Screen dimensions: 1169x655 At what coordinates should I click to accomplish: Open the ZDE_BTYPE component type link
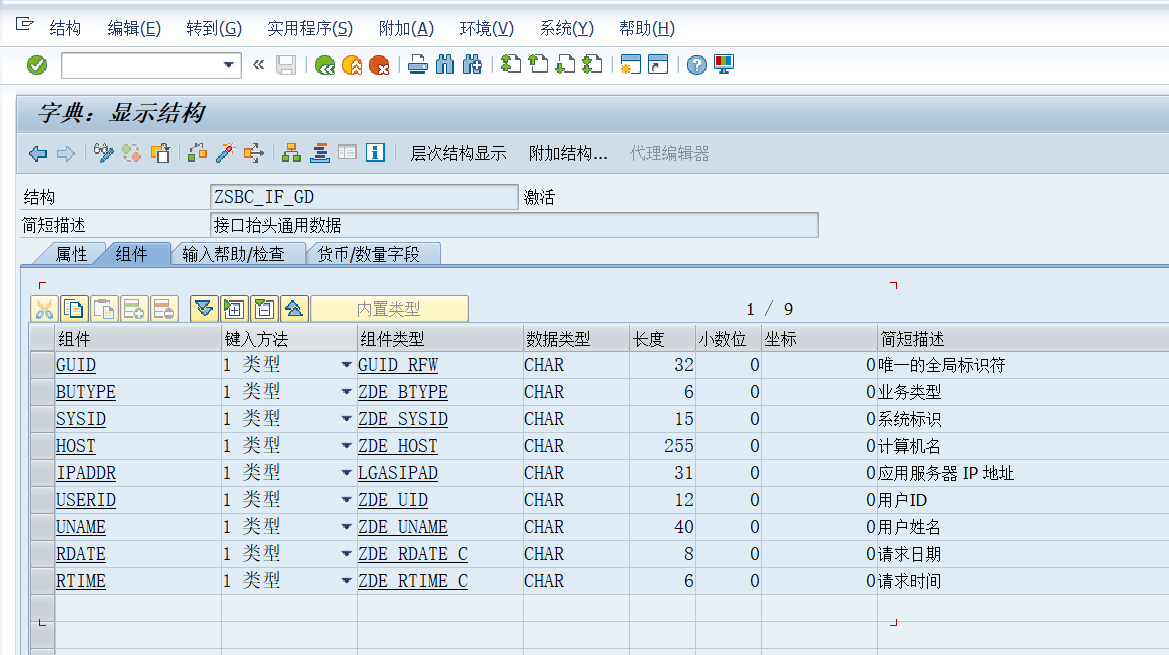pyautogui.click(x=403, y=392)
